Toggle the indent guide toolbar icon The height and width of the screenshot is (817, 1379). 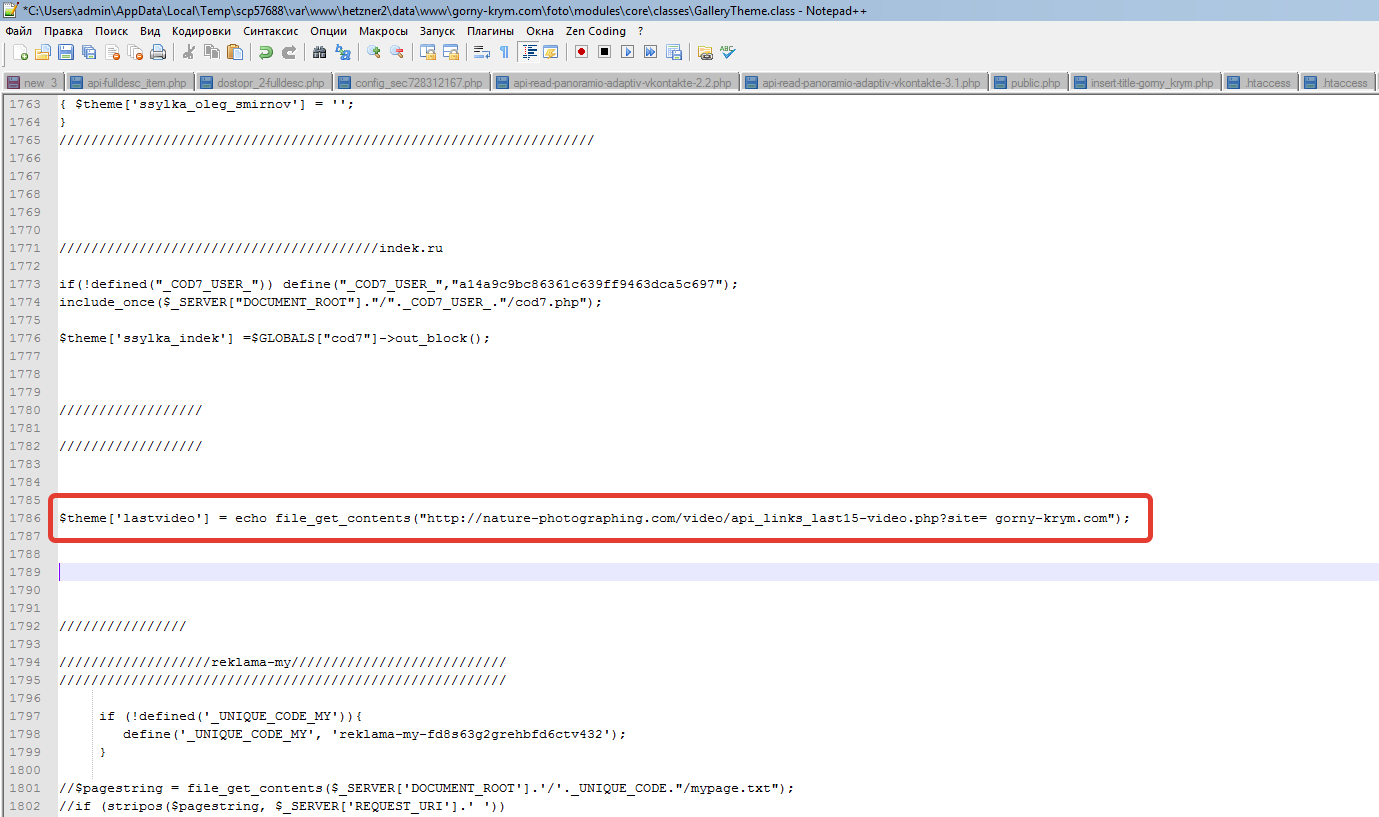[528, 52]
